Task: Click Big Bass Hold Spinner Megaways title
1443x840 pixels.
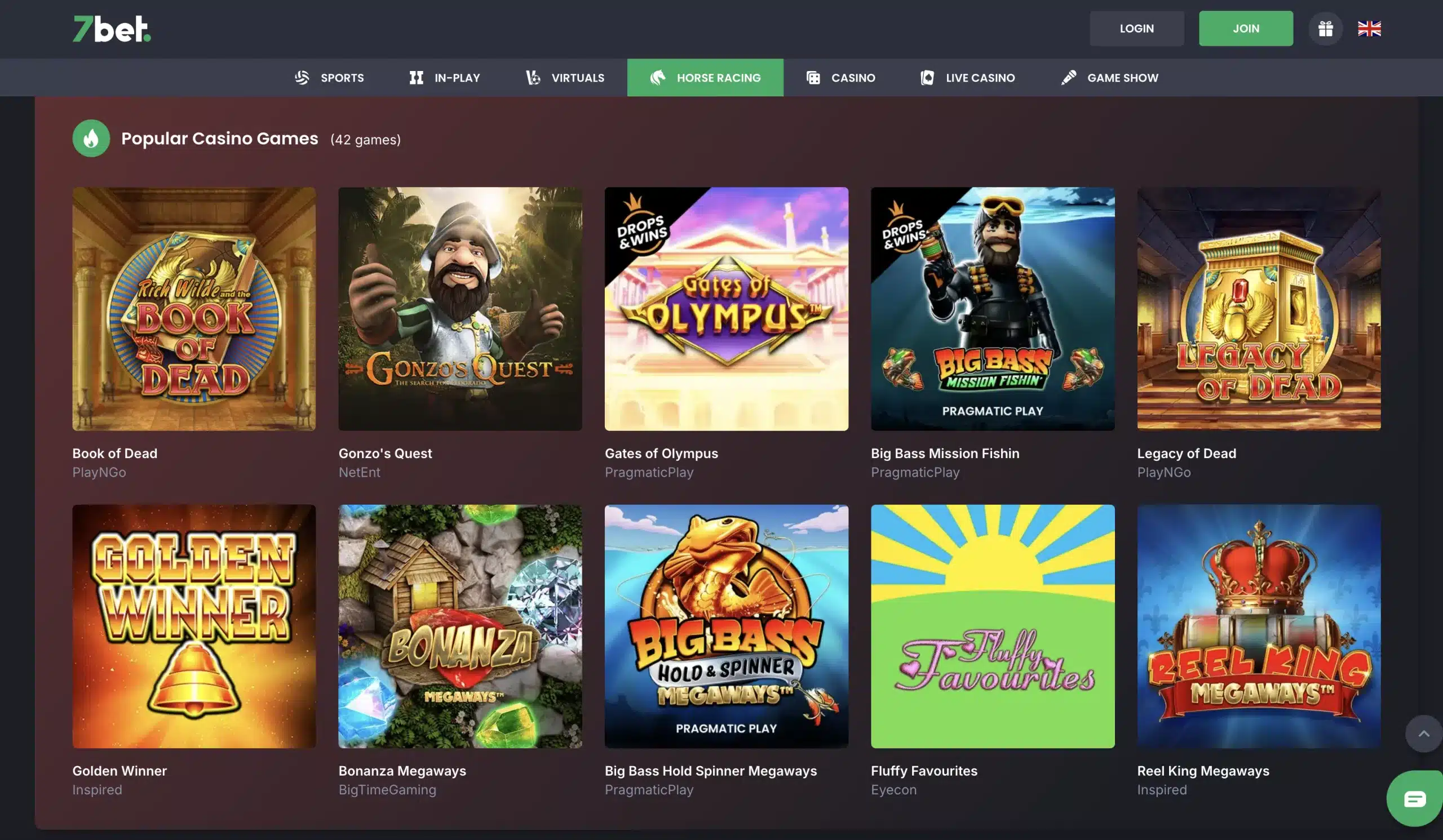Action: point(711,771)
